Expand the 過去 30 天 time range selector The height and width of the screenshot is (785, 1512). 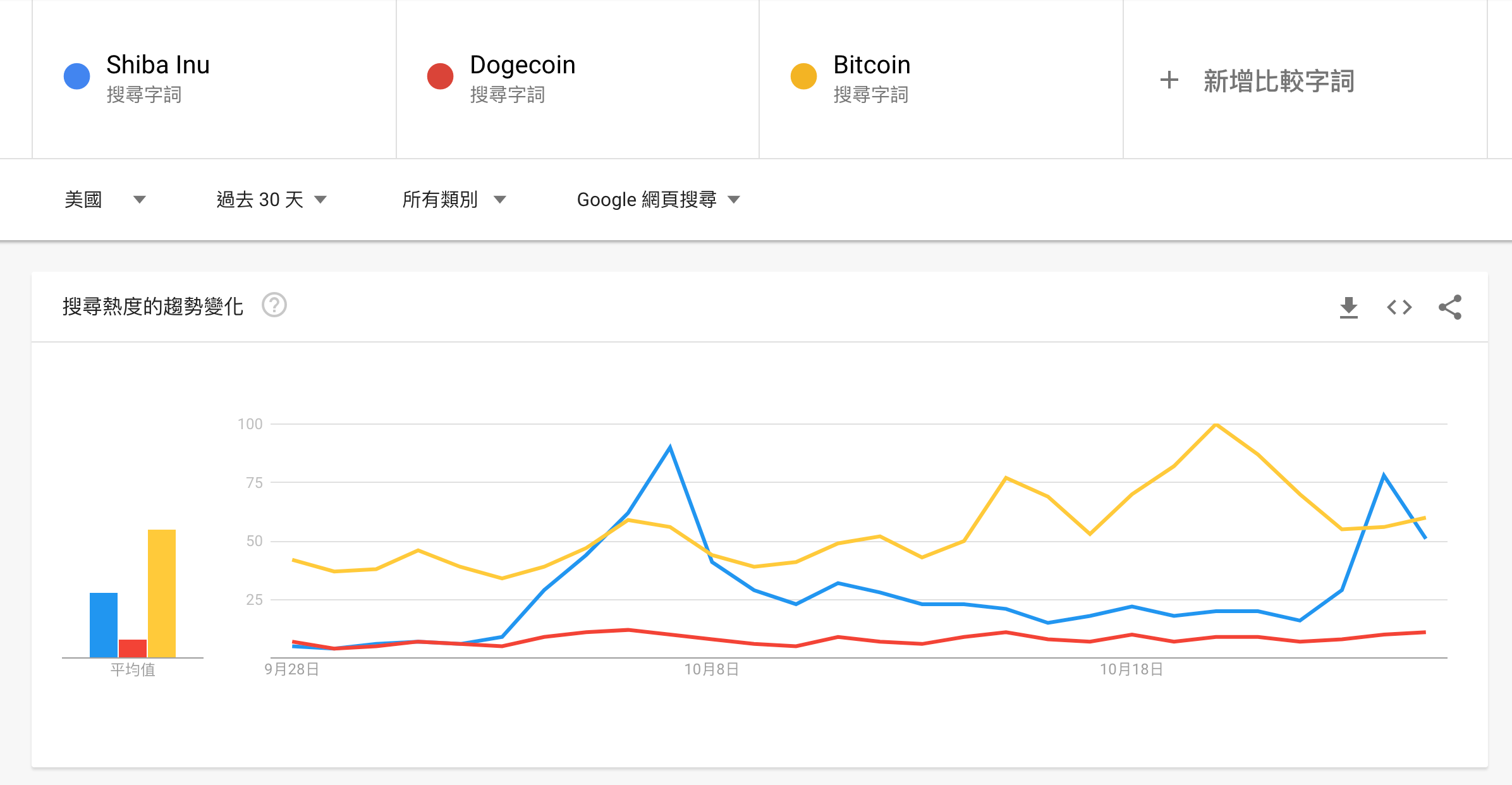[269, 199]
